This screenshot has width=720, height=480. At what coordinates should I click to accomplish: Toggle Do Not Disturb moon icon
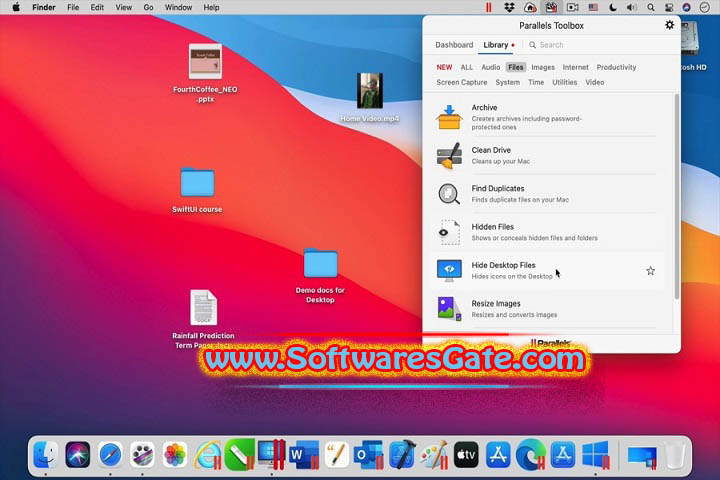click(613, 7)
